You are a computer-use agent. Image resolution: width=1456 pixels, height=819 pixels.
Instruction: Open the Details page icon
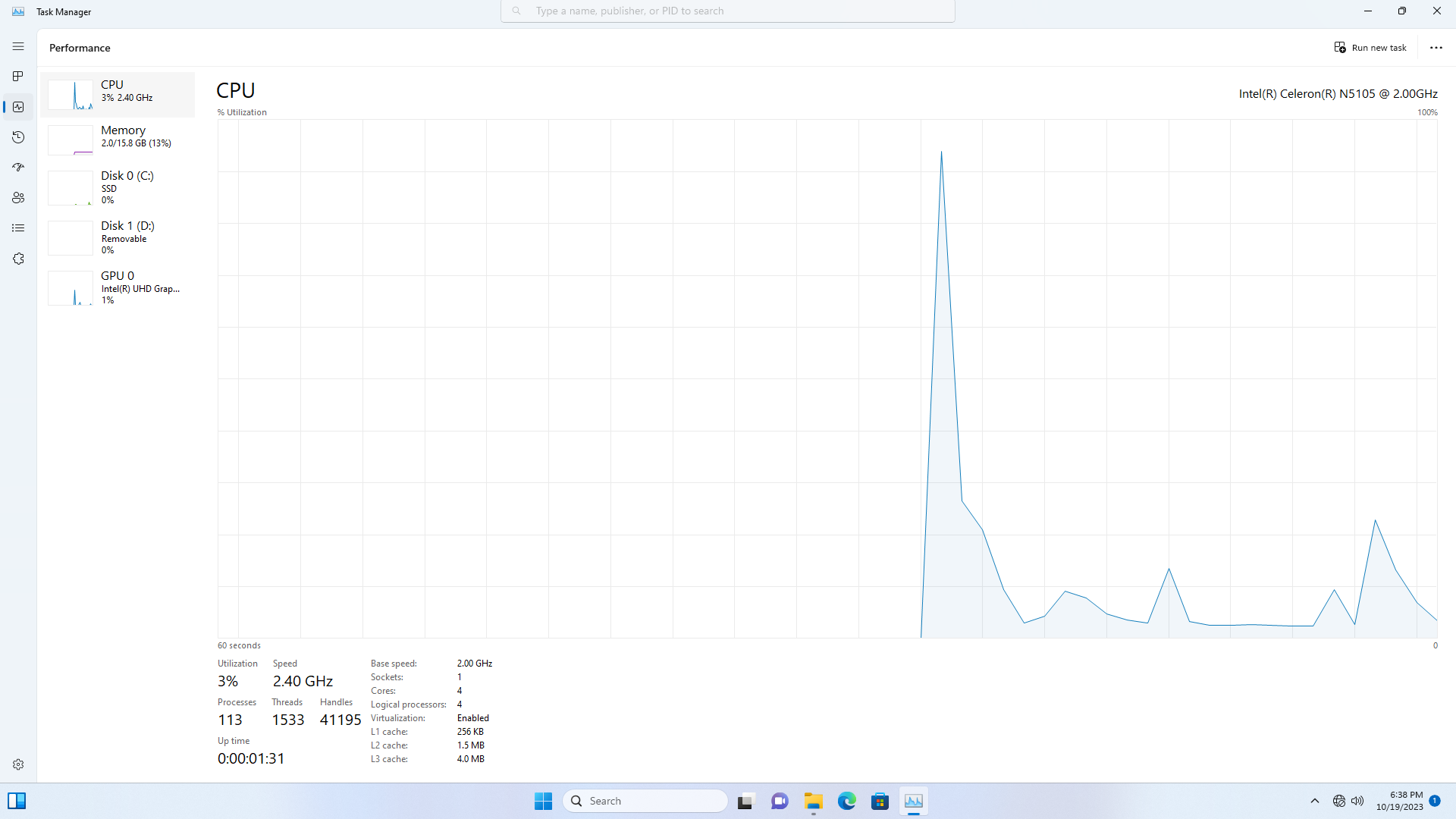point(18,228)
